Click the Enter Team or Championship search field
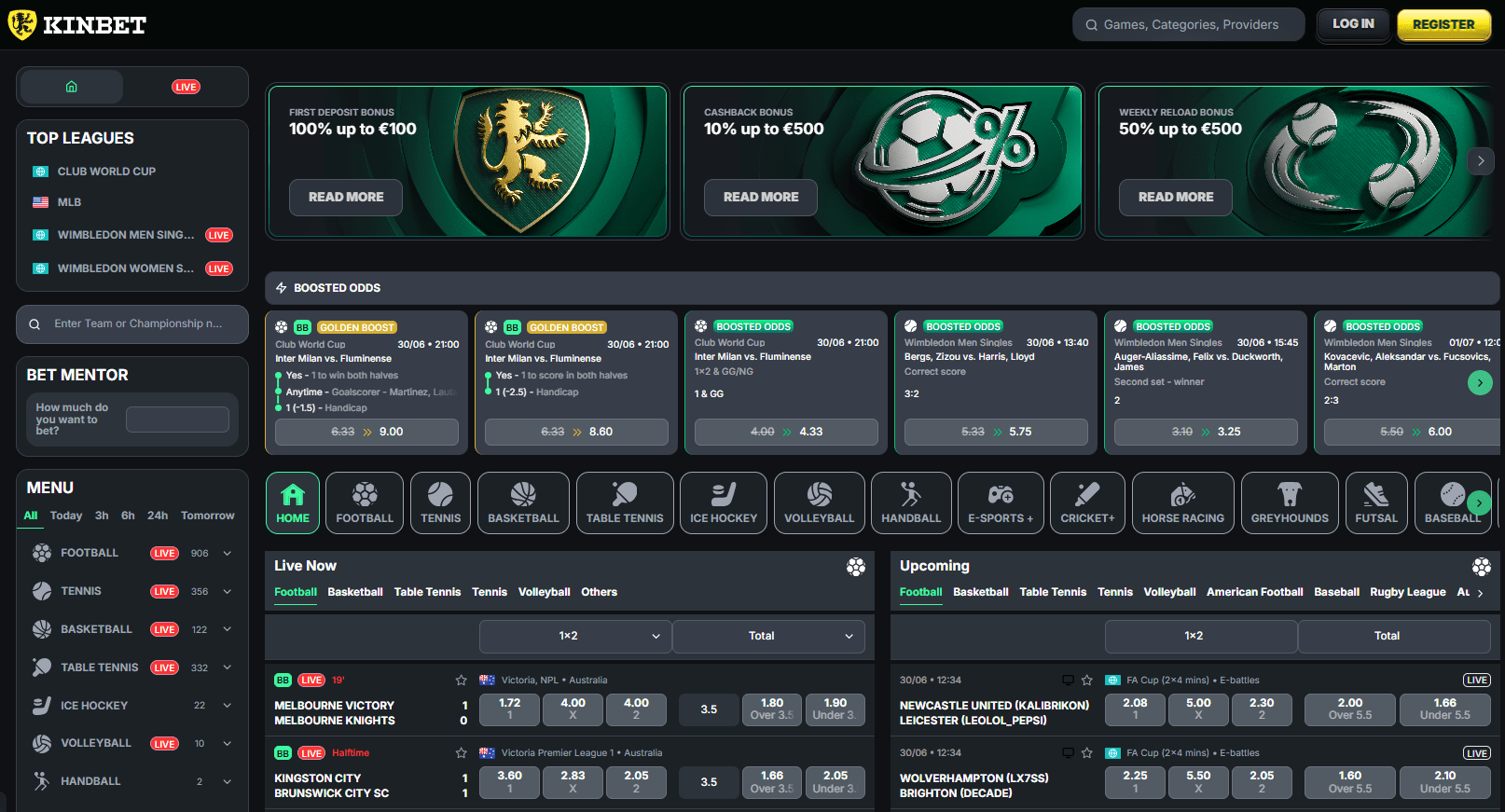The width and height of the screenshot is (1505, 812). [132, 324]
